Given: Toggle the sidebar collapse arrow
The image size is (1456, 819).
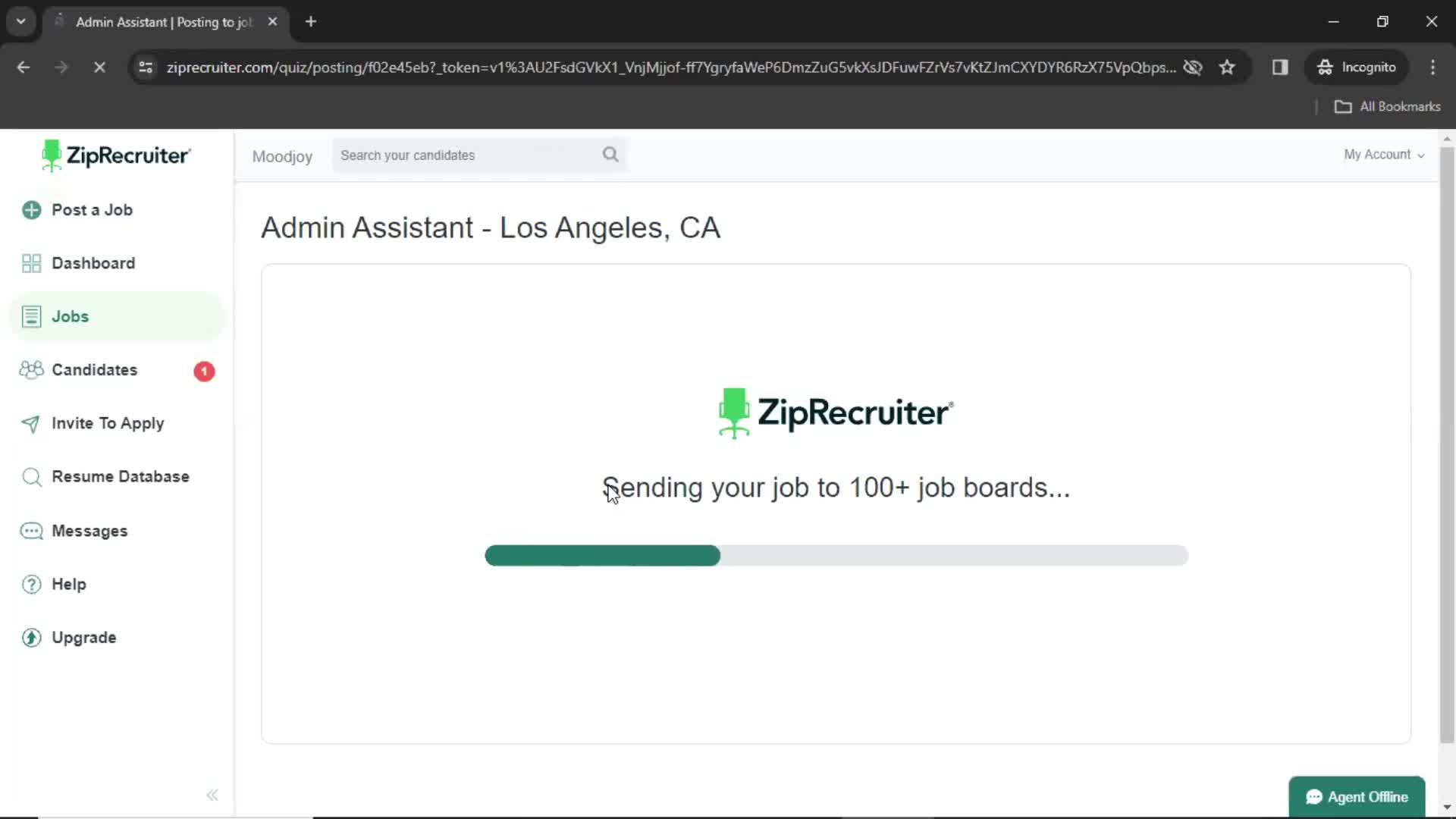Looking at the screenshot, I should (212, 794).
